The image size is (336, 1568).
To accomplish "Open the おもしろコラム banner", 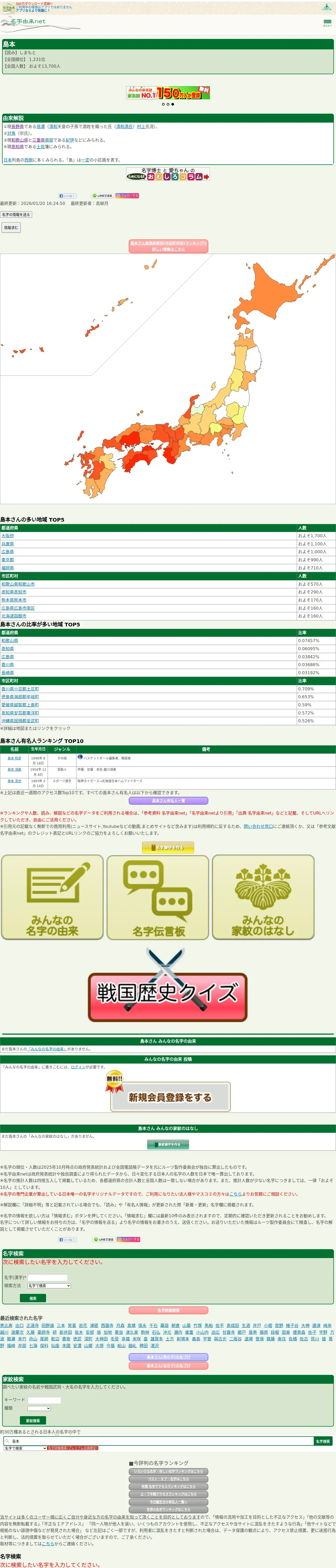I will pos(168,174).
